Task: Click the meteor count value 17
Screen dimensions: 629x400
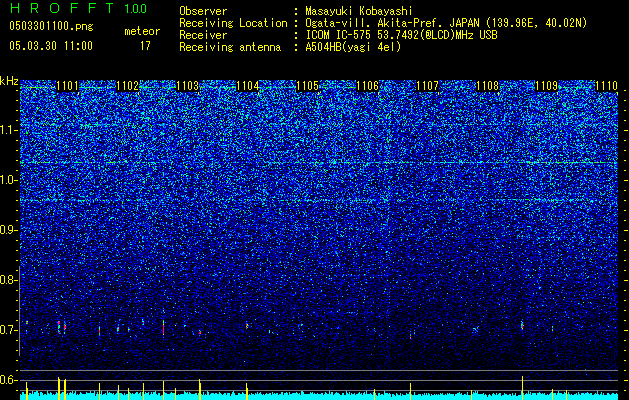Action: tap(145, 46)
